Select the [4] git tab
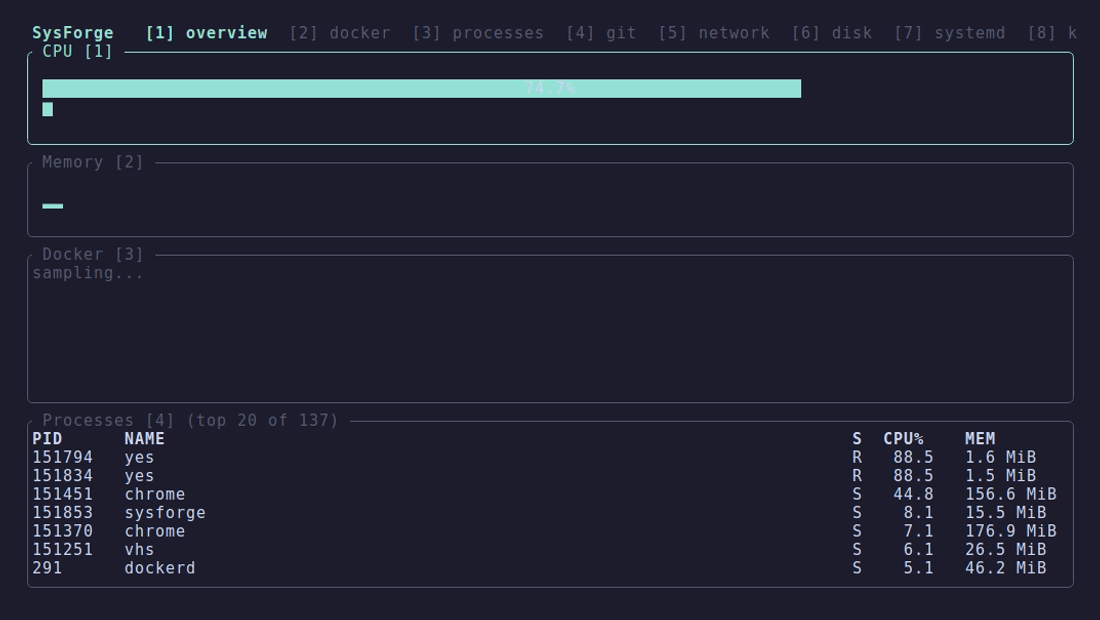The image size is (1100, 620). 601,33
